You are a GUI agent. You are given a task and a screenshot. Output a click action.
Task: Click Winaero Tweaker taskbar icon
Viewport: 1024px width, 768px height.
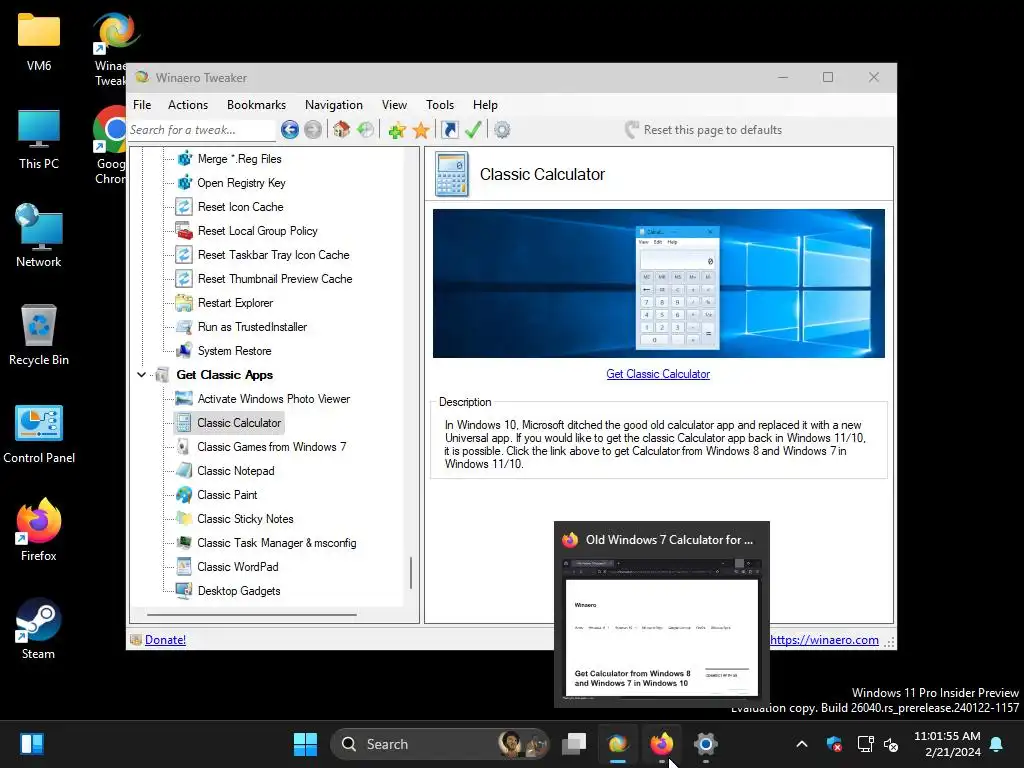(618, 744)
